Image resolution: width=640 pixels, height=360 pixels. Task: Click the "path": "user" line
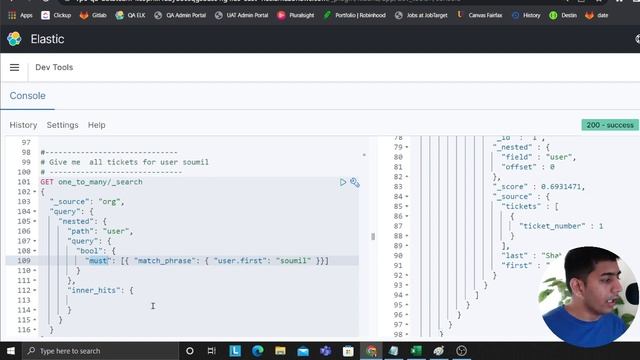(100, 231)
